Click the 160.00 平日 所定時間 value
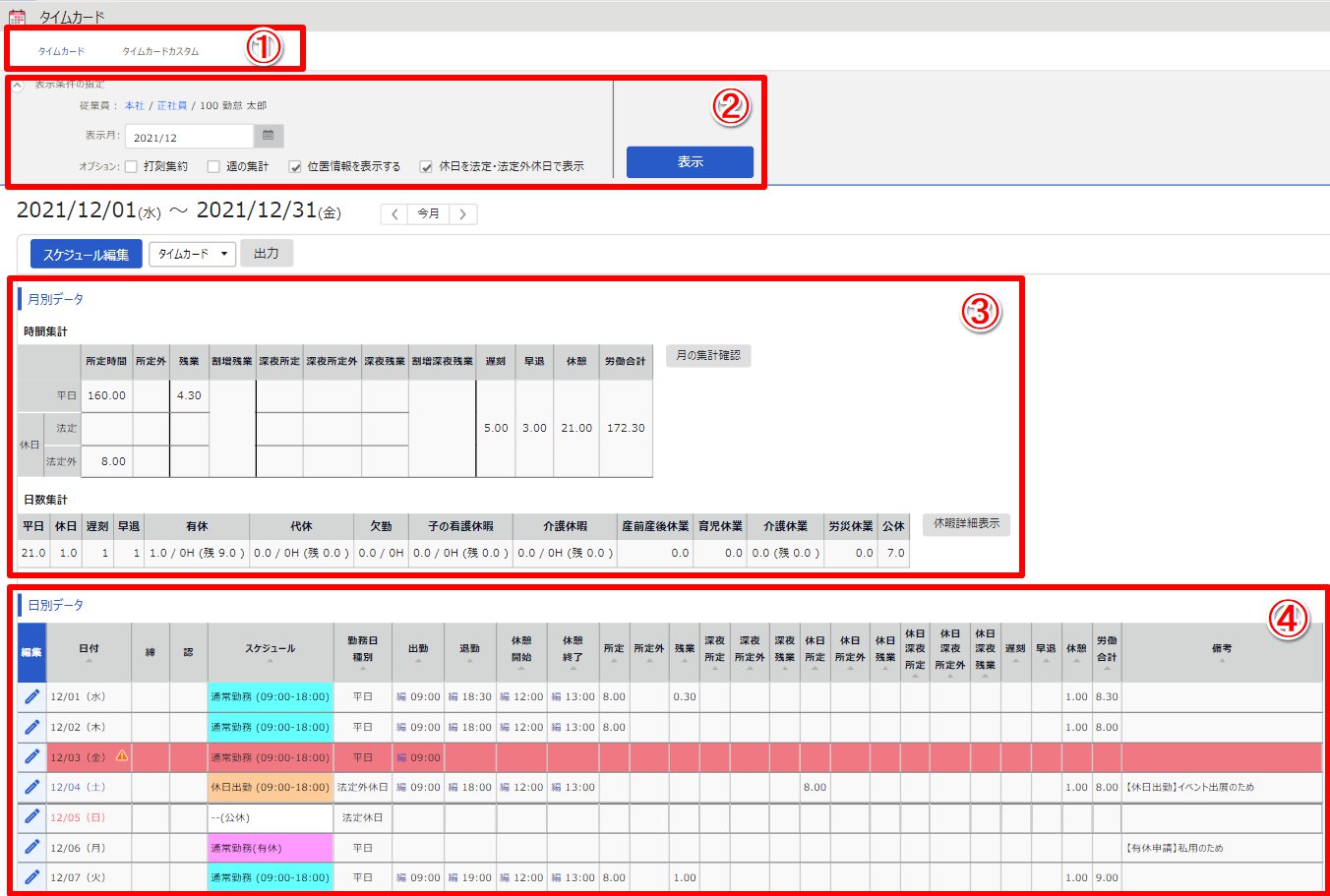 [x=106, y=395]
